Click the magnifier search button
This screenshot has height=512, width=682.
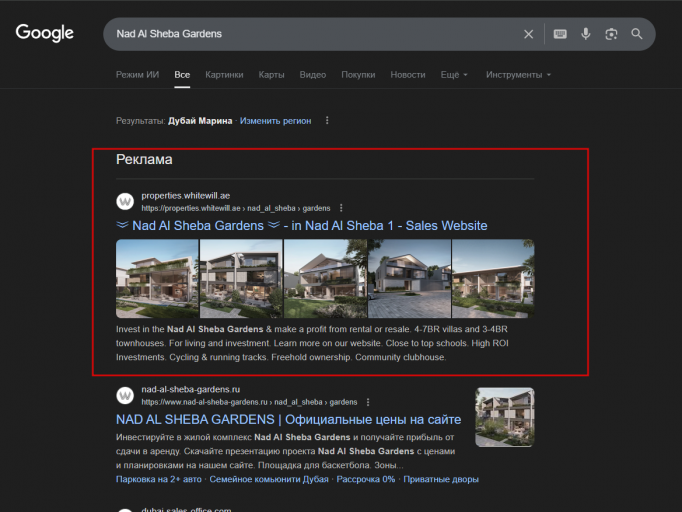coord(637,34)
